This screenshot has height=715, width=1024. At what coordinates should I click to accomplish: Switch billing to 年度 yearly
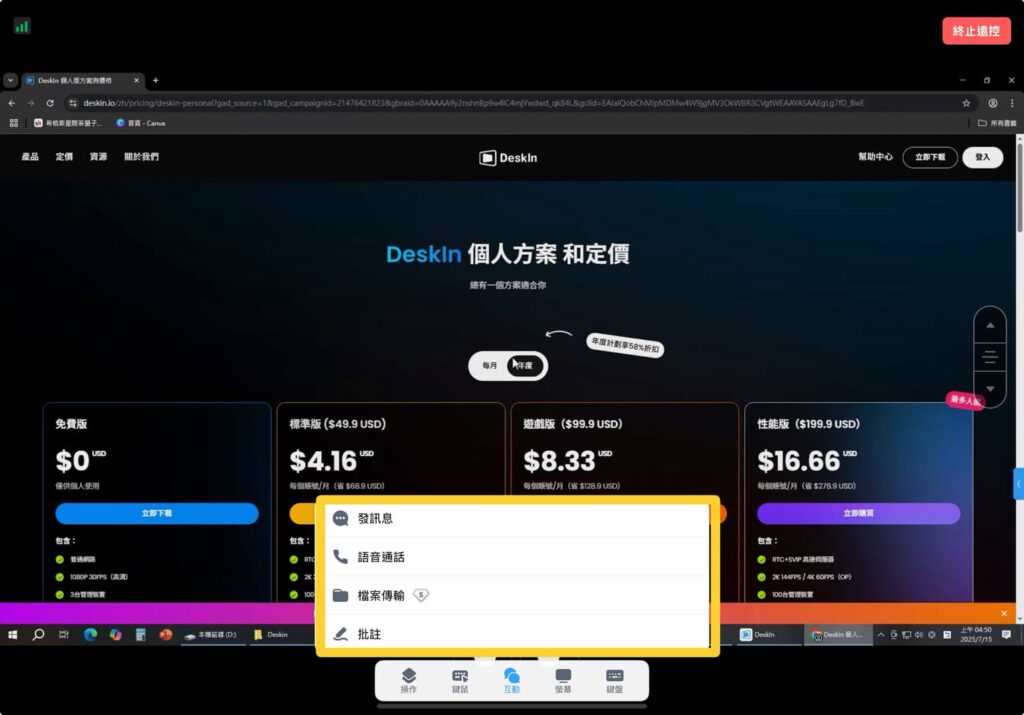[525, 366]
